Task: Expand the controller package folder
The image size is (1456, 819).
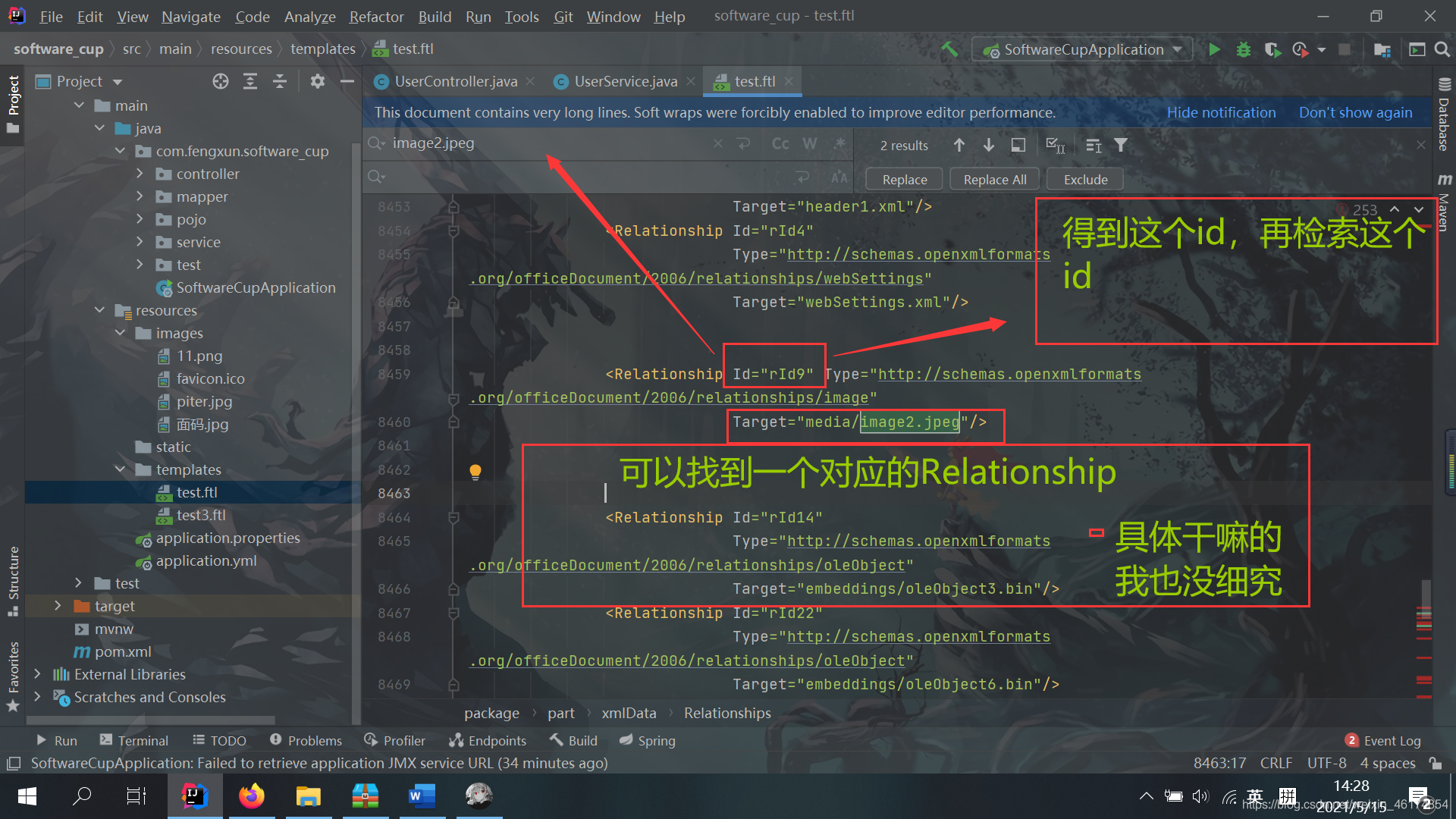Action: click(140, 173)
